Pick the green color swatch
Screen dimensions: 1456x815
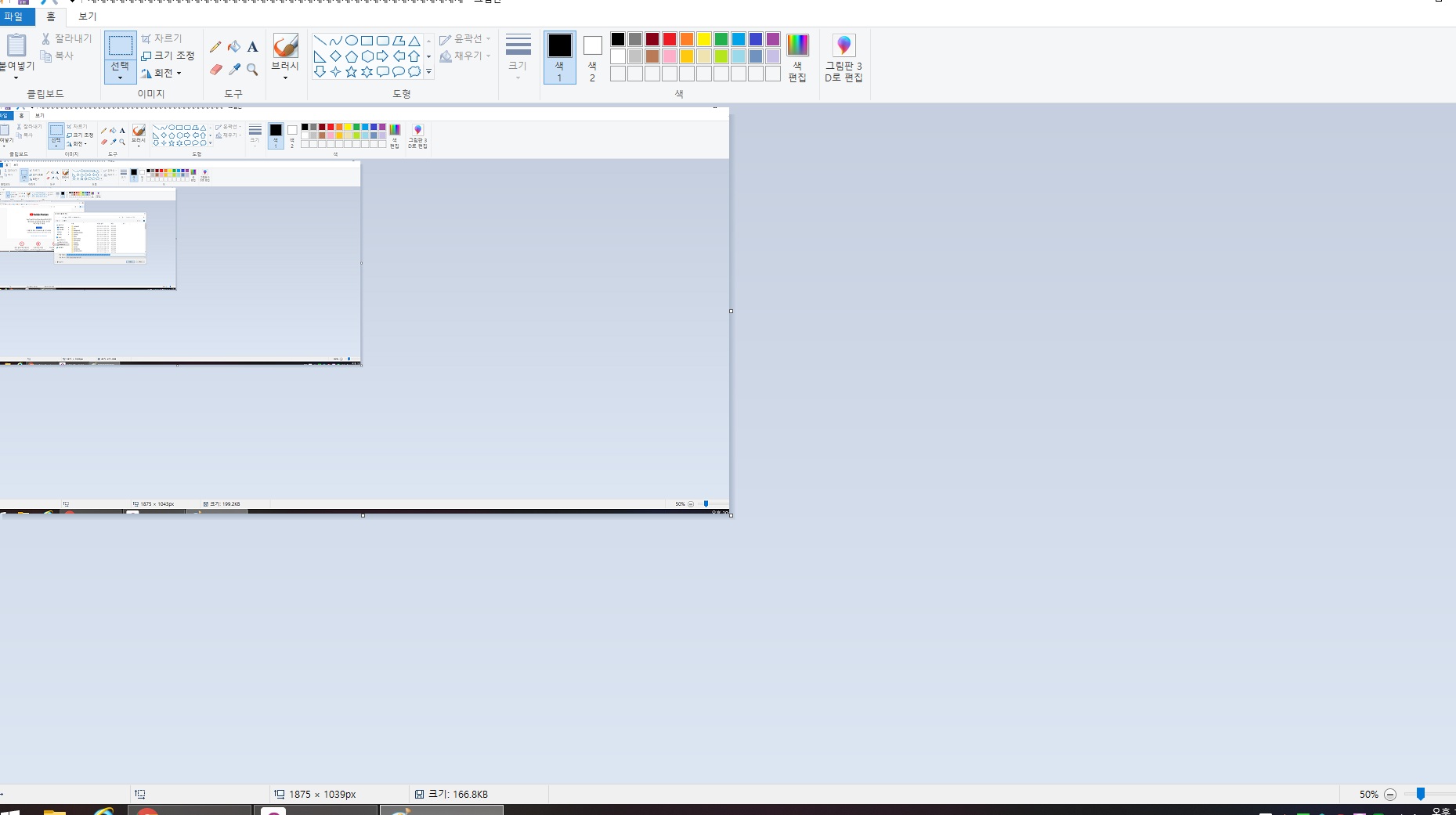(x=721, y=39)
